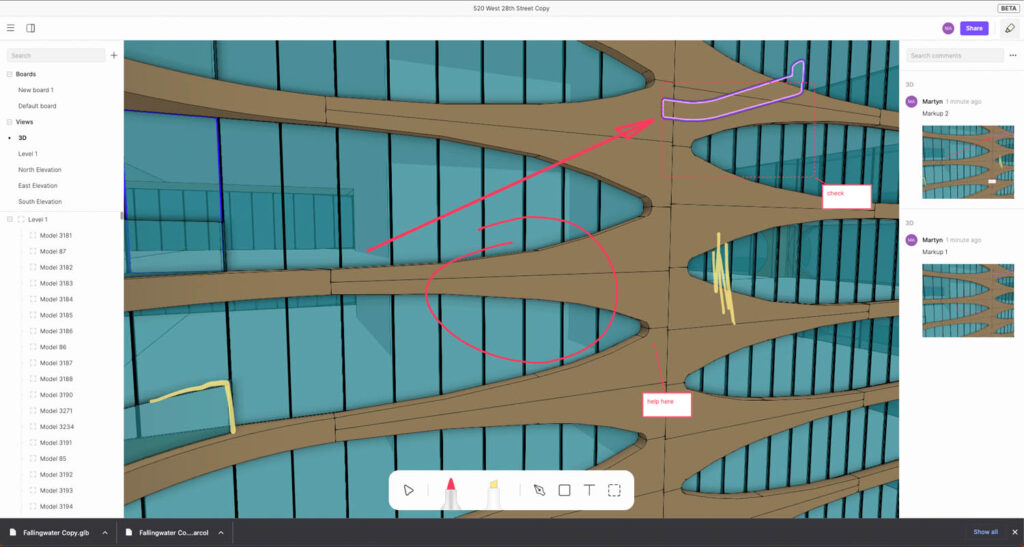Select the pointer arrow tool
This screenshot has height=547, width=1024.
pyautogui.click(x=408, y=490)
